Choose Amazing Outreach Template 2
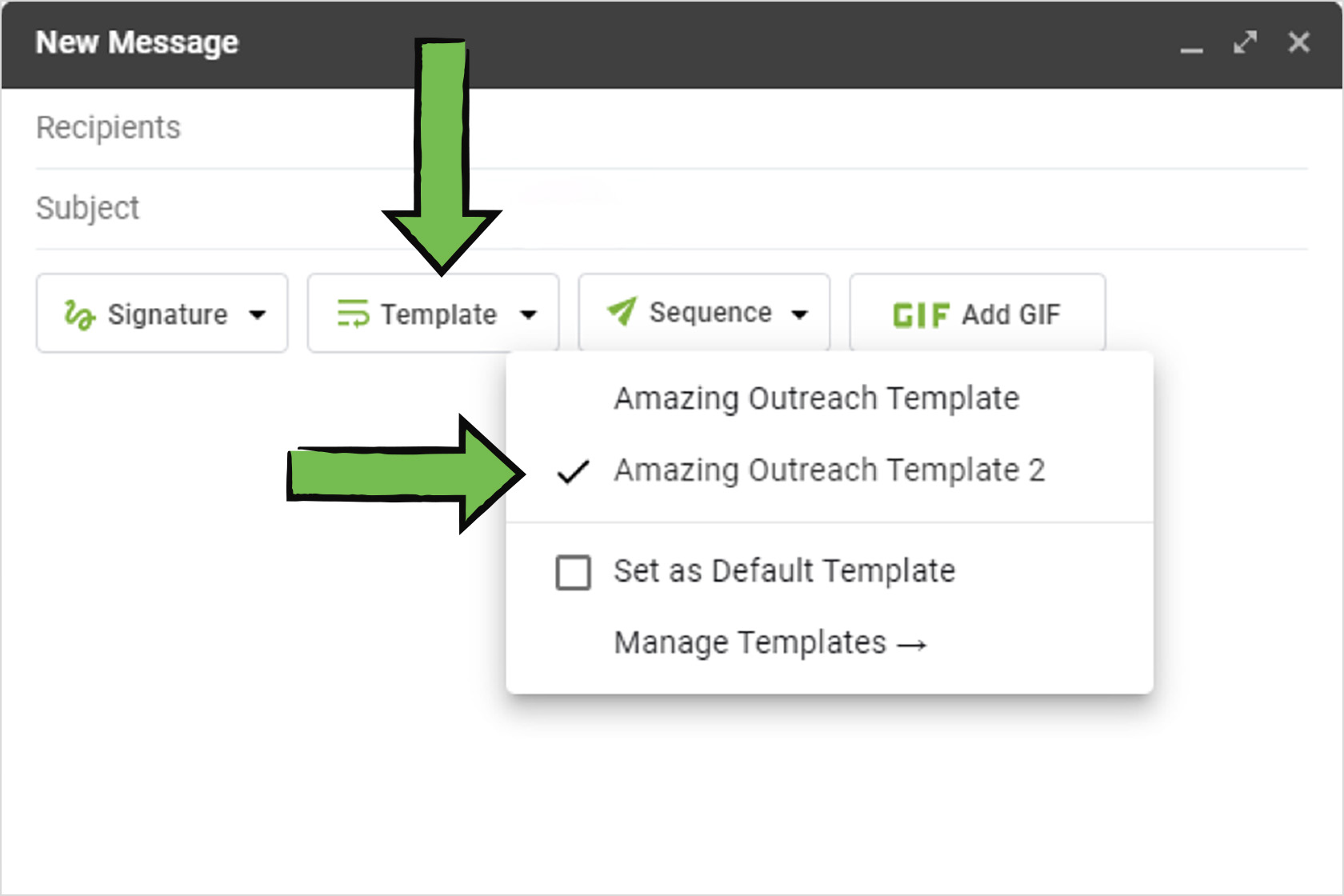 coord(829,470)
